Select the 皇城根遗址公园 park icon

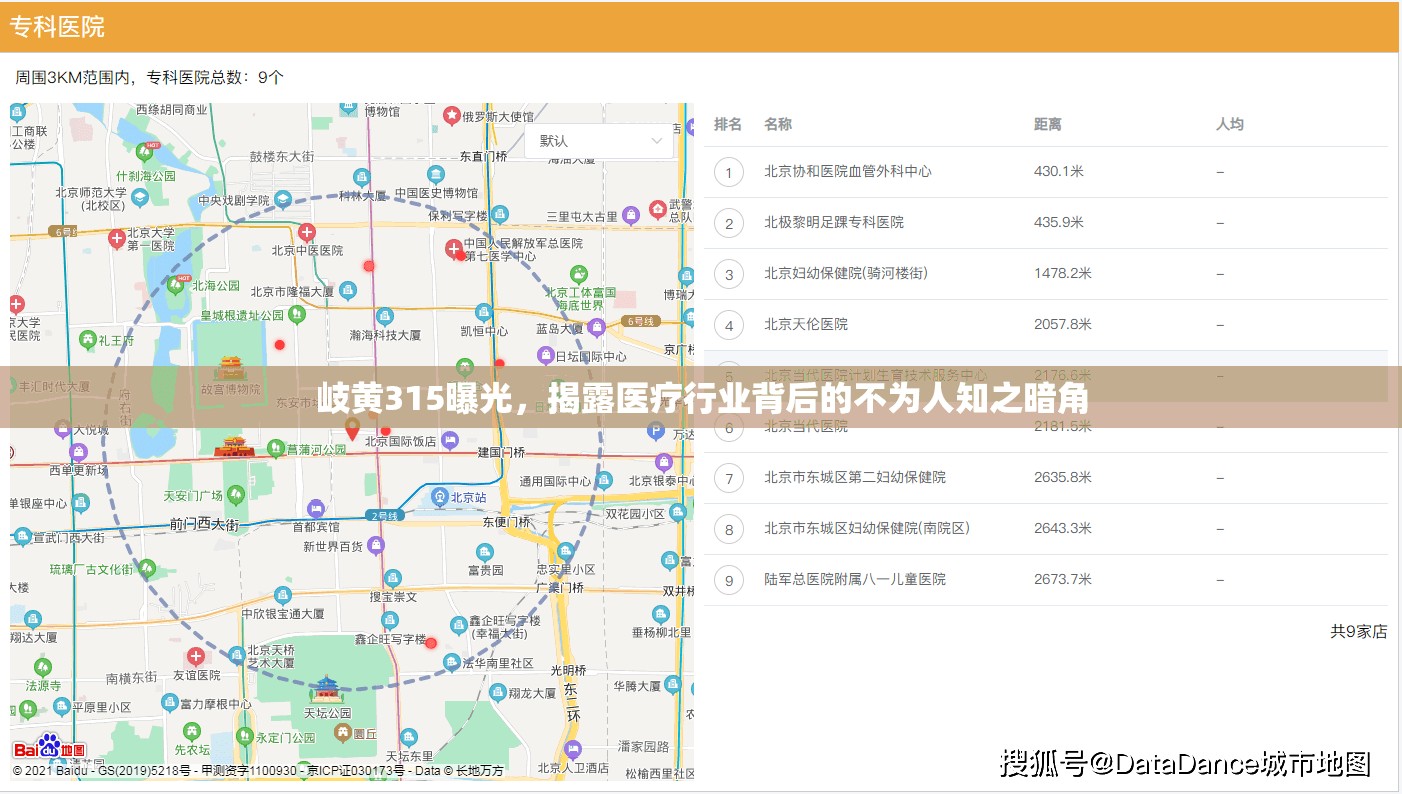tap(296, 314)
